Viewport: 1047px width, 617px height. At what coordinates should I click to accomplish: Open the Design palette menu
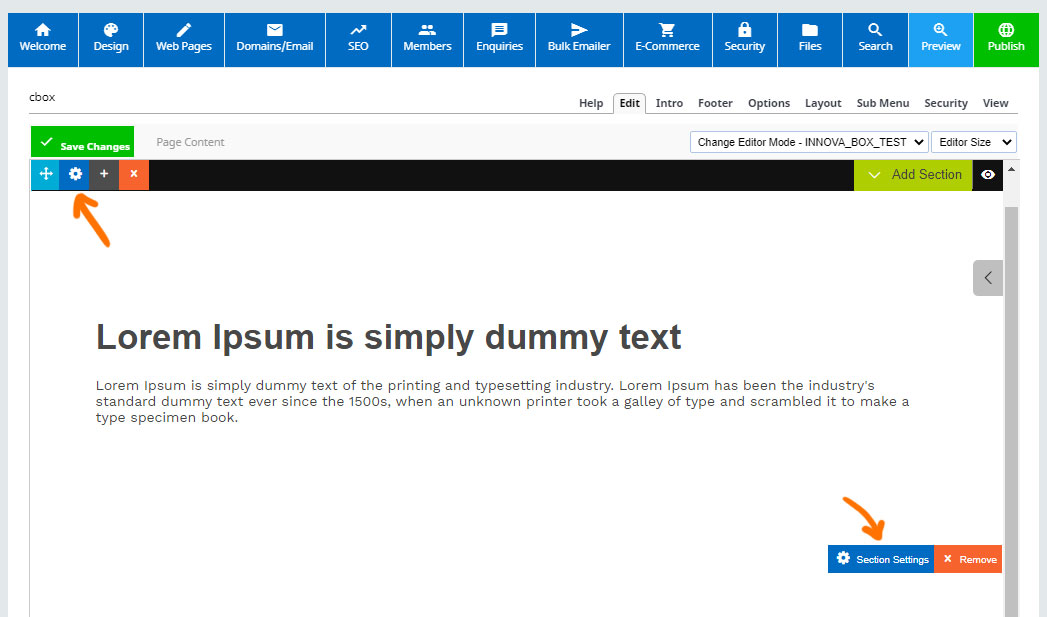111,39
